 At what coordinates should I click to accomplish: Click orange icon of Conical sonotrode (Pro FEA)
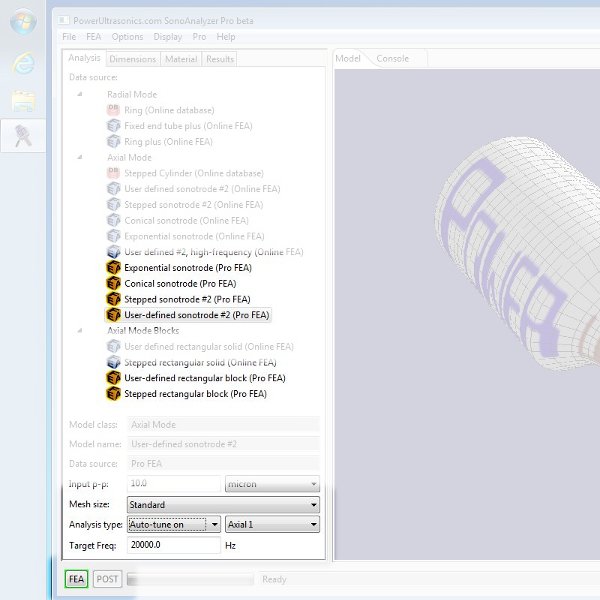click(x=113, y=284)
